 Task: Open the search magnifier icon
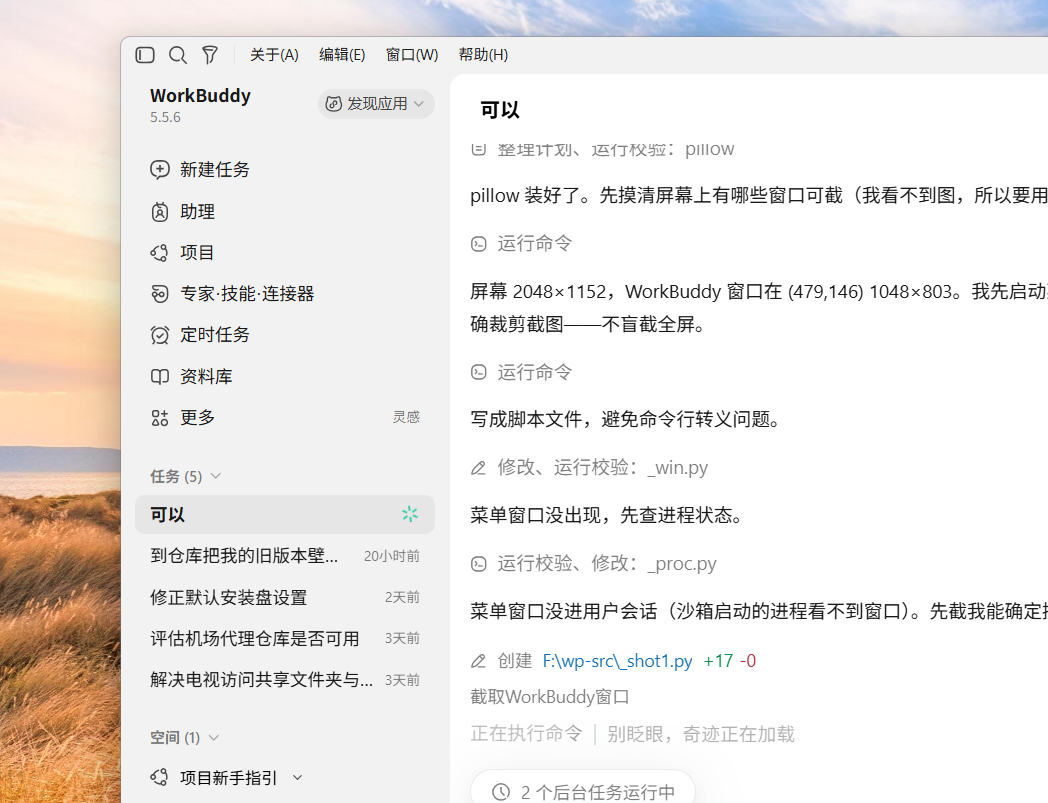pos(178,55)
